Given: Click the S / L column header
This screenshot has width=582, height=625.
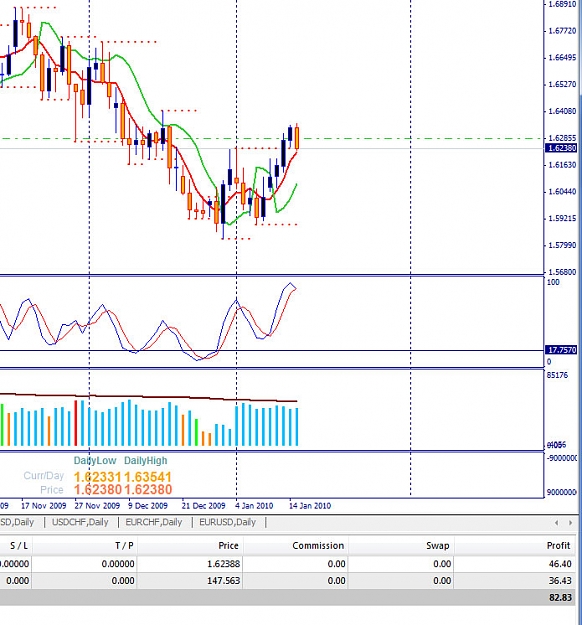Looking at the screenshot, I should click(x=19, y=546).
